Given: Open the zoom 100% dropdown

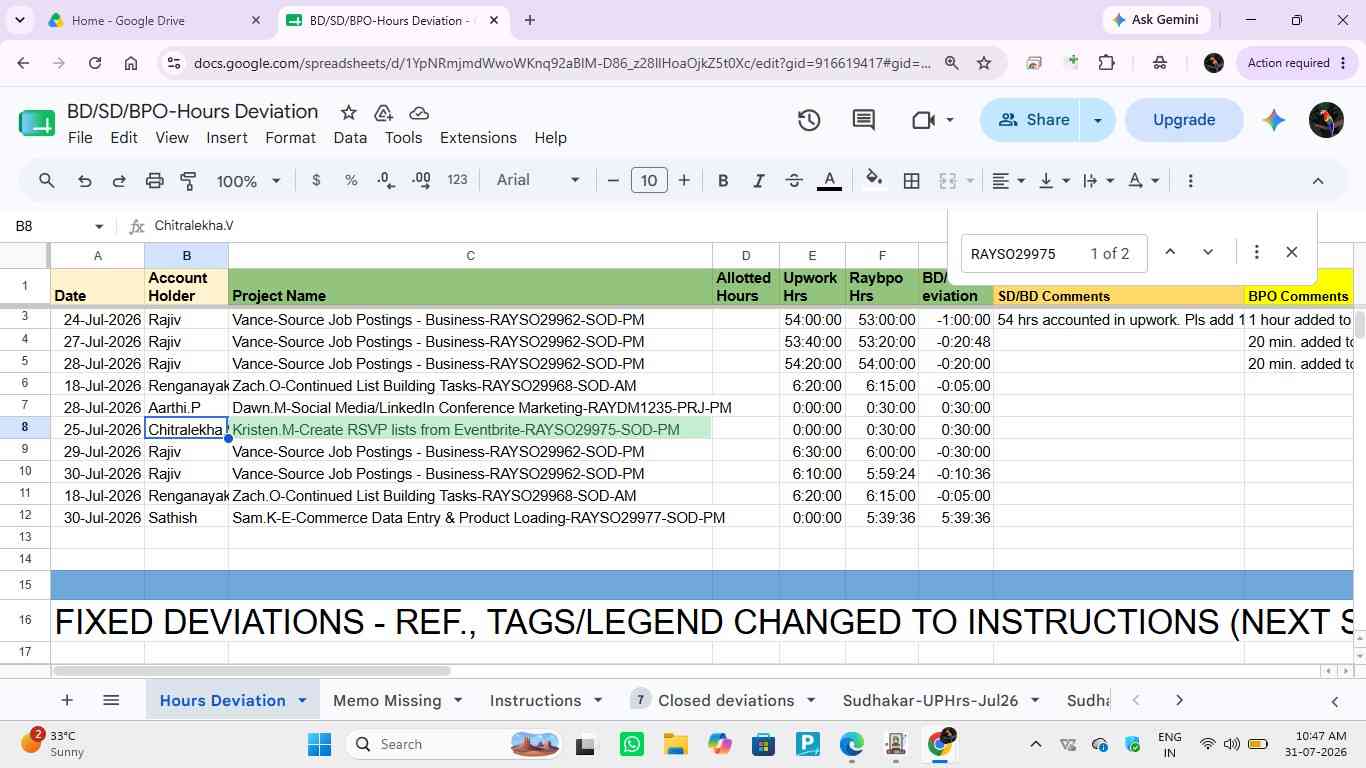Looking at the screenshot, I should pos(248,181).
